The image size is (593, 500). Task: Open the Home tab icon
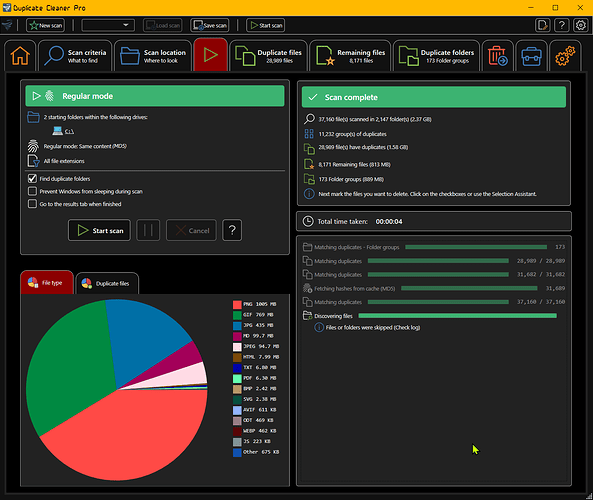[20, 56]
